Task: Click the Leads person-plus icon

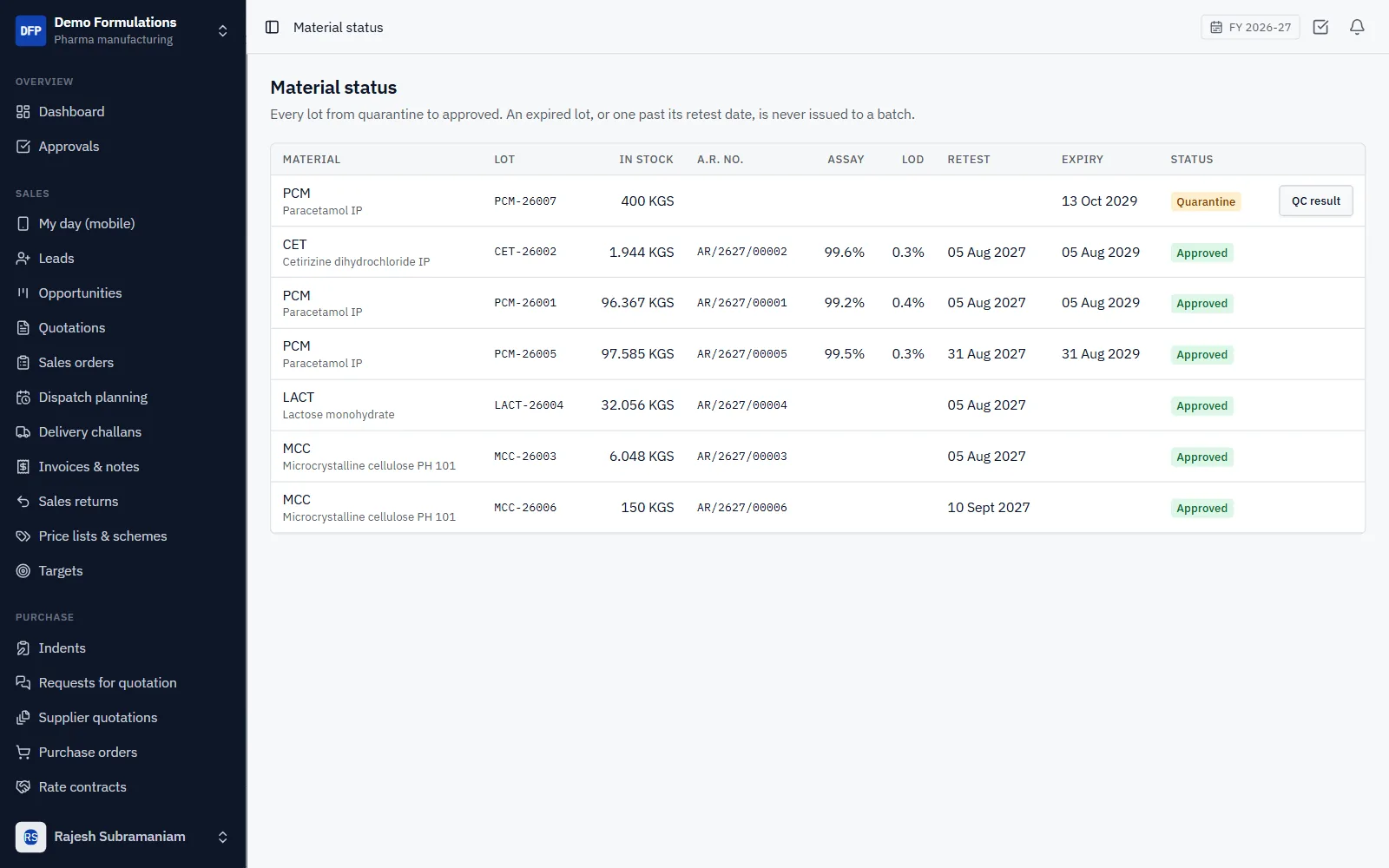Action: click(23, 259)
